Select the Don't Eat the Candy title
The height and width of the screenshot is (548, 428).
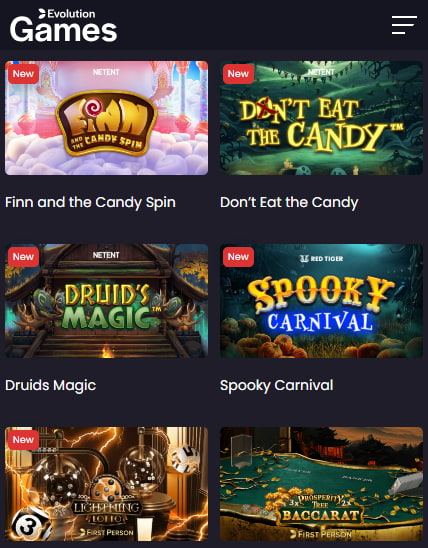point(289,202)
